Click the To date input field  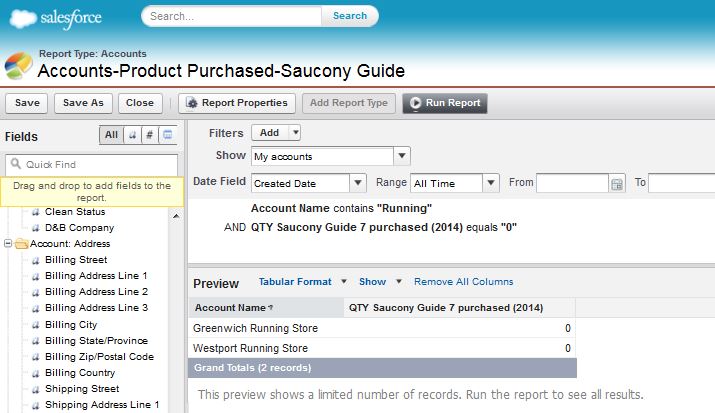point(682,183)
